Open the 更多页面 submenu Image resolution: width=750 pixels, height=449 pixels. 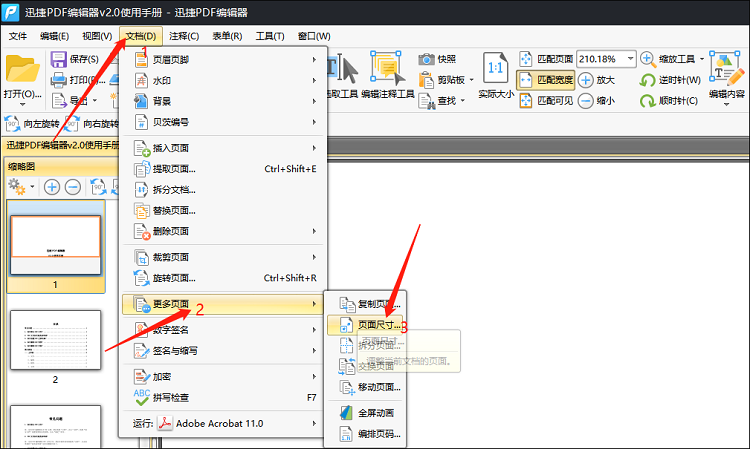tap(223, 304)
